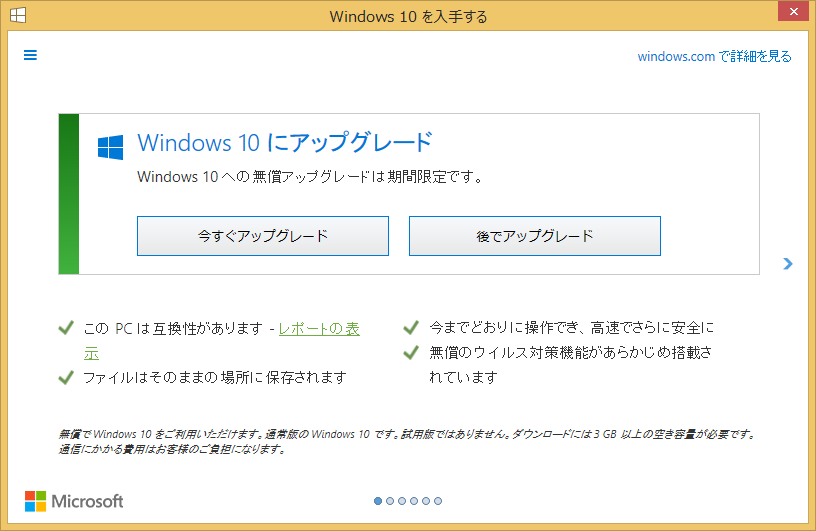Open the windows.com で詳細を見る link
Screen dimensions: 816x531
[x=714, y=56]
